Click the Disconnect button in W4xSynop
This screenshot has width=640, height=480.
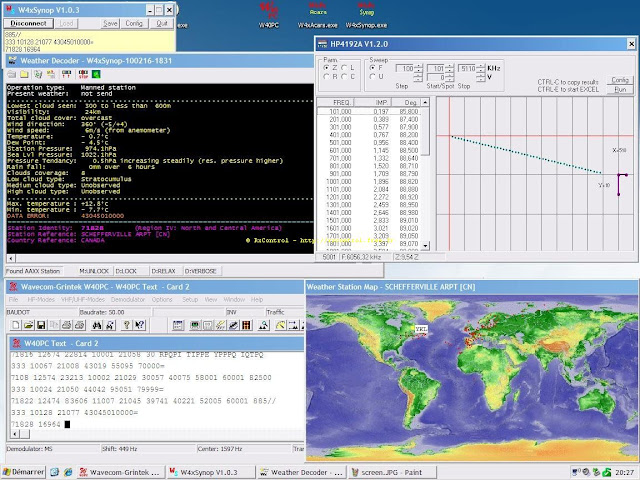pos(28,23)
